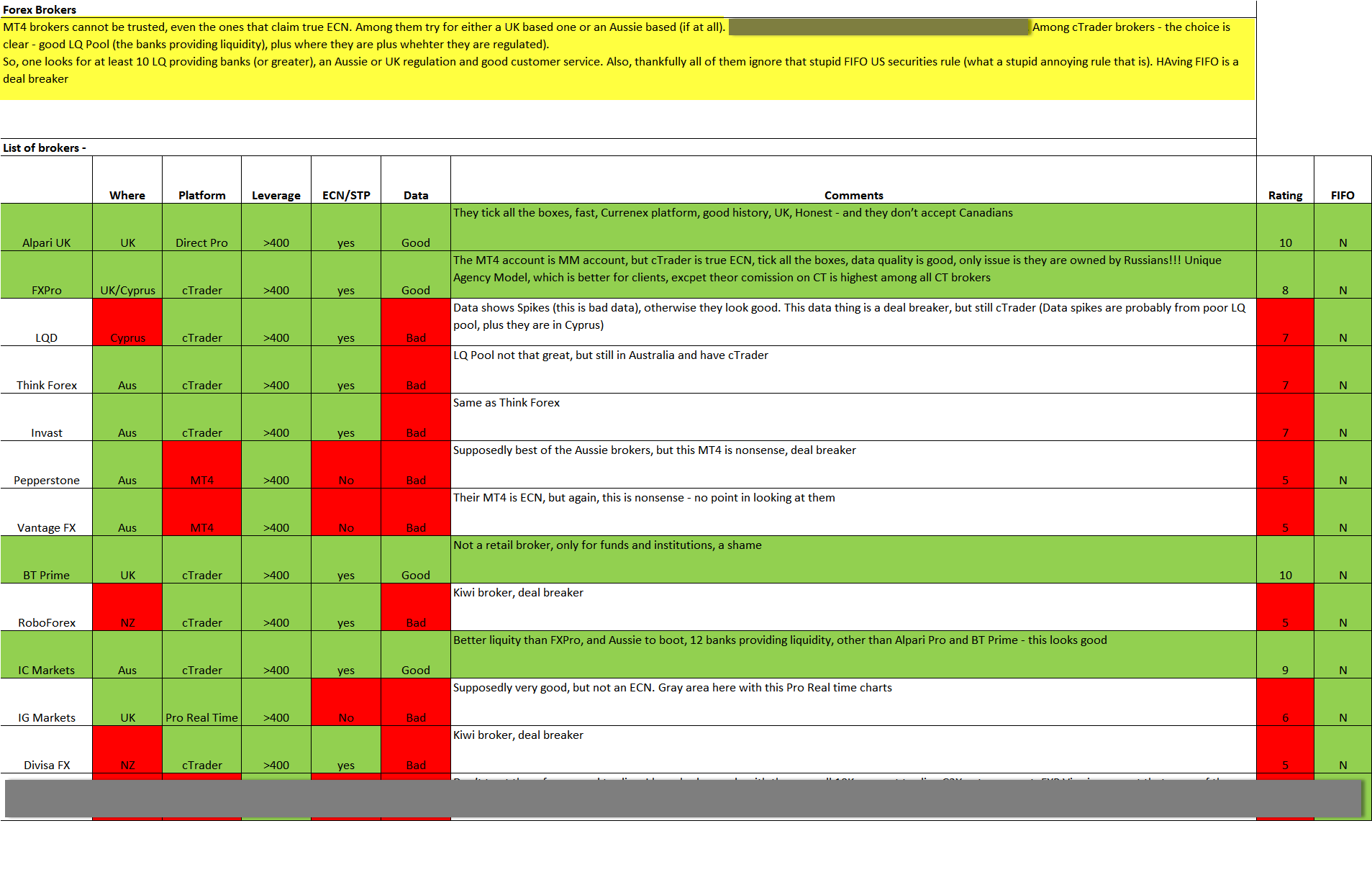Select the "Pro Real Time" platform cell
The width and height of the screenshot is (1372, 890).
pyautogui.click(x=202, y=702)
